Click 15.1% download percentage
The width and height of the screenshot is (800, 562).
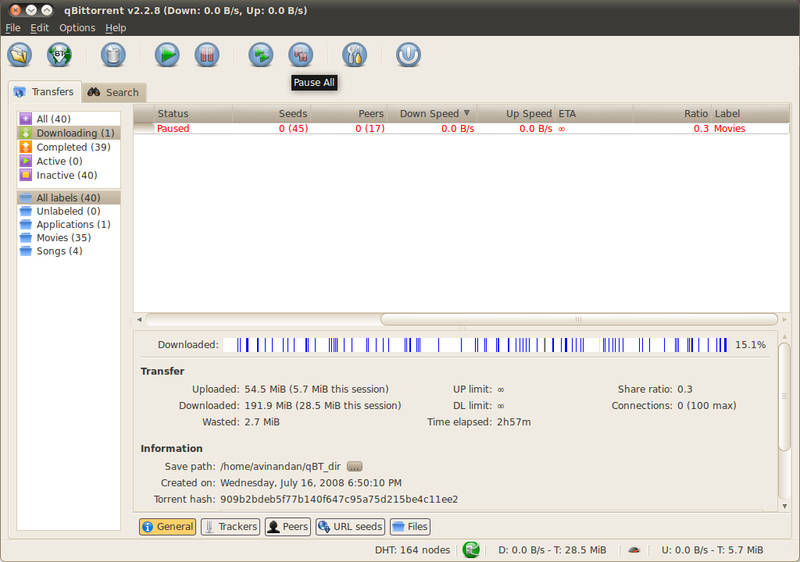coord(750,345)
